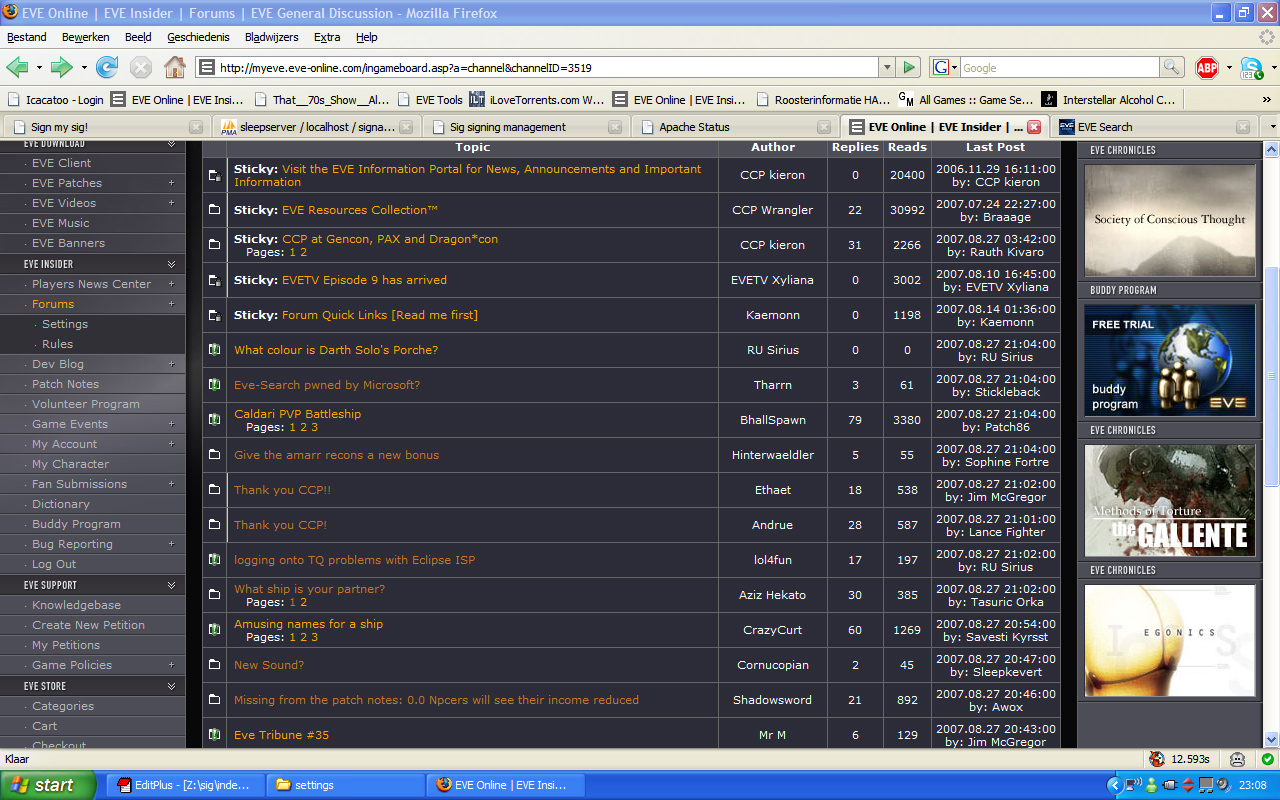Open the 'Icacatoo - Login' bookmark
The image size is (1280, 800).
point(55,99)
